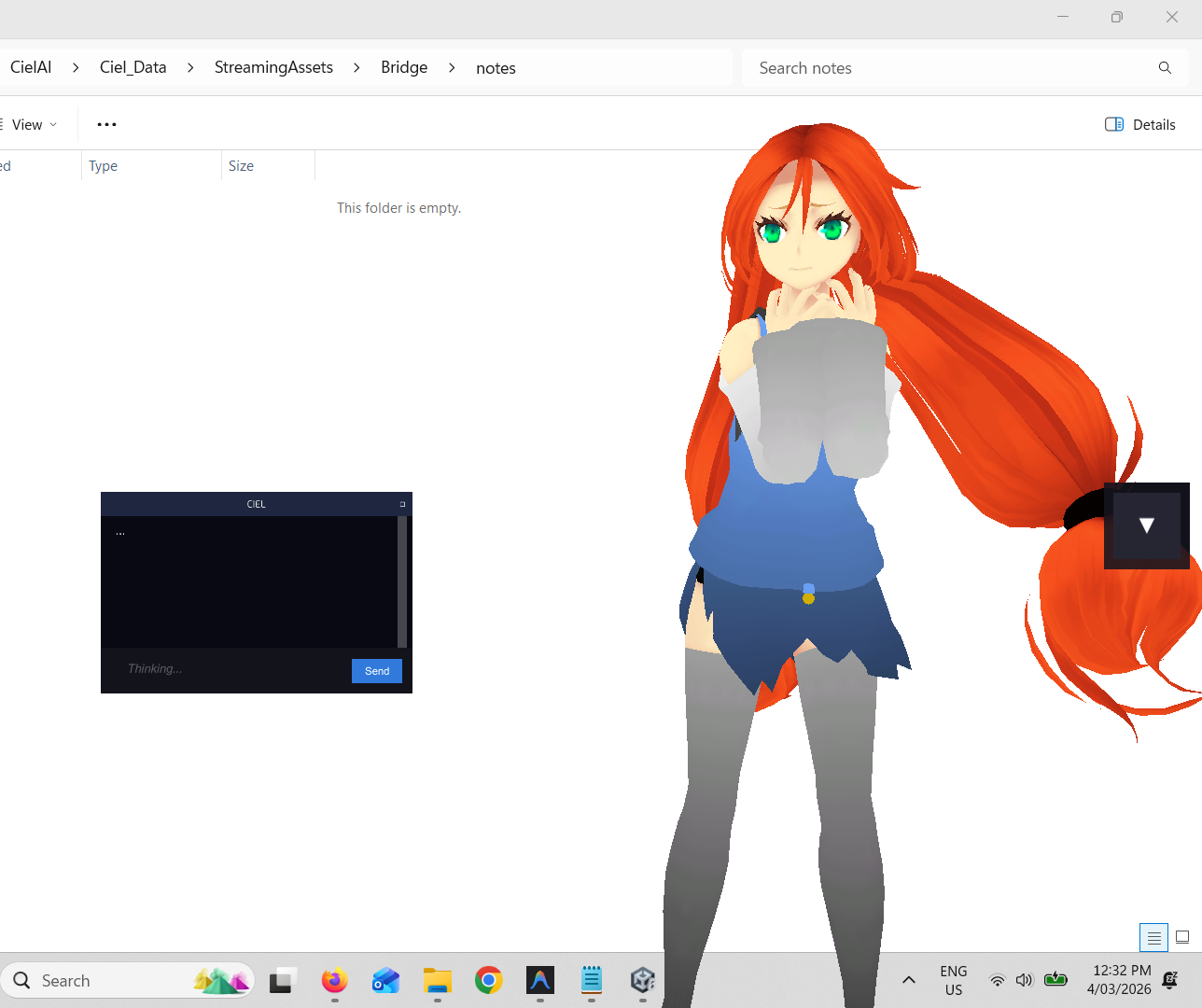This screenshot has height=1008, width=1202.
Task: Switch to the details list view layout
Action: coord(1153,937)
